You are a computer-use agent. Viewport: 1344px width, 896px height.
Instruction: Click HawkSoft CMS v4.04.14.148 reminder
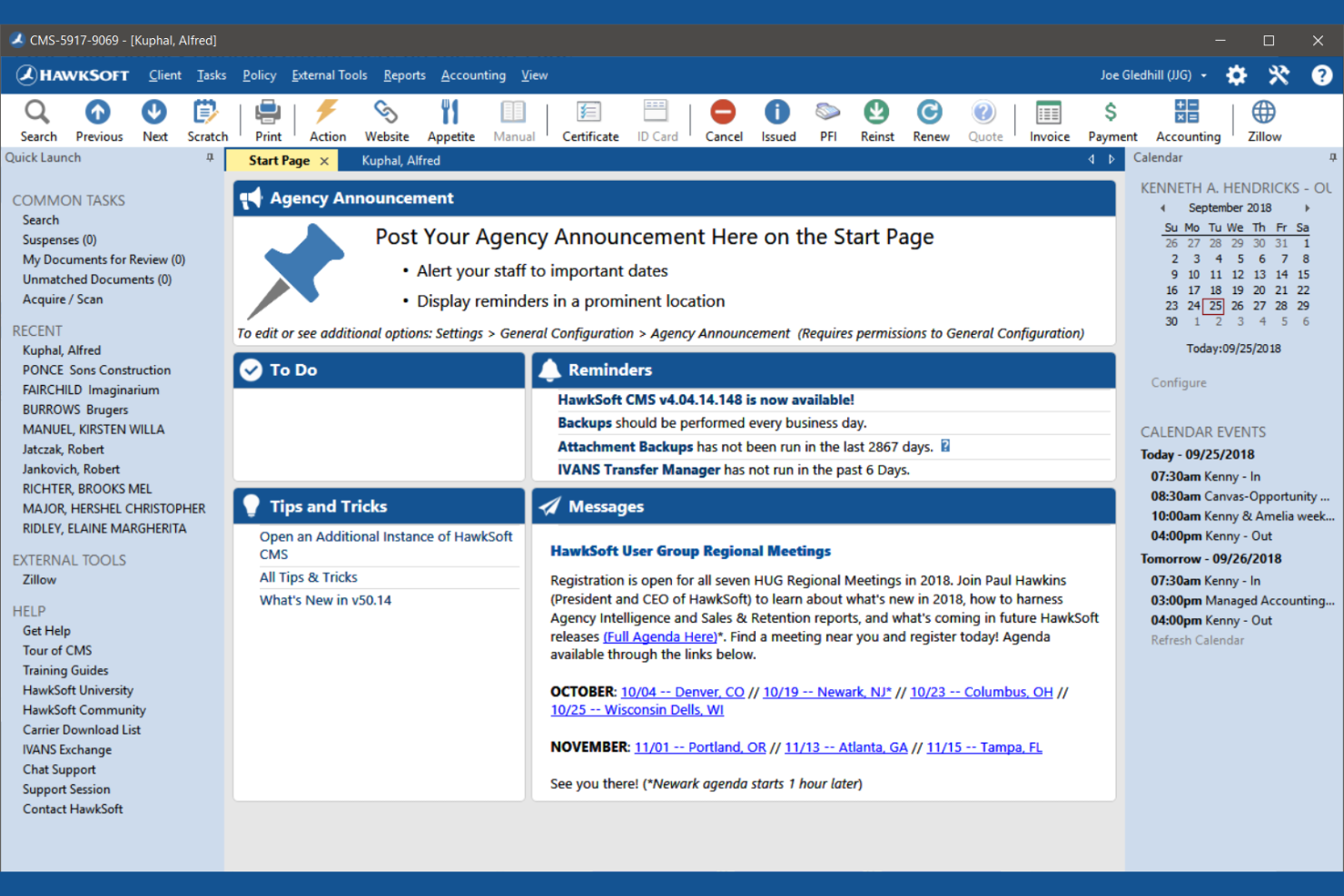pyautogui.click(x=706, y=399)
